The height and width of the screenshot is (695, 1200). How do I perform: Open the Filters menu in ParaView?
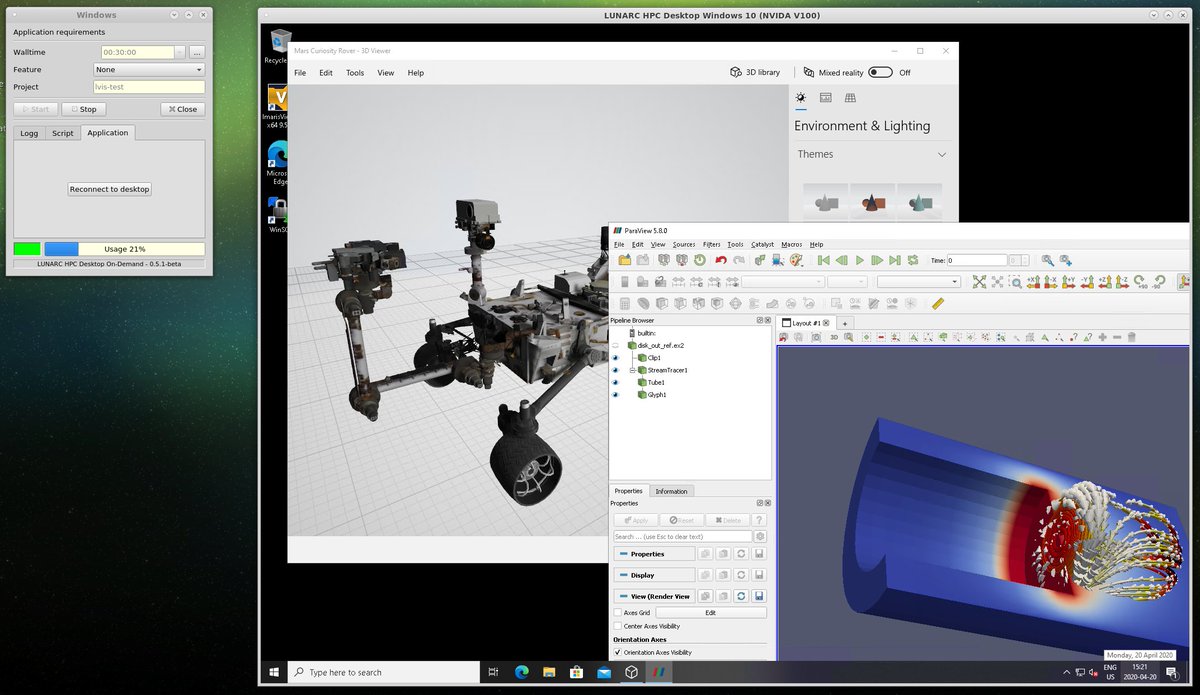click(712, 244)
